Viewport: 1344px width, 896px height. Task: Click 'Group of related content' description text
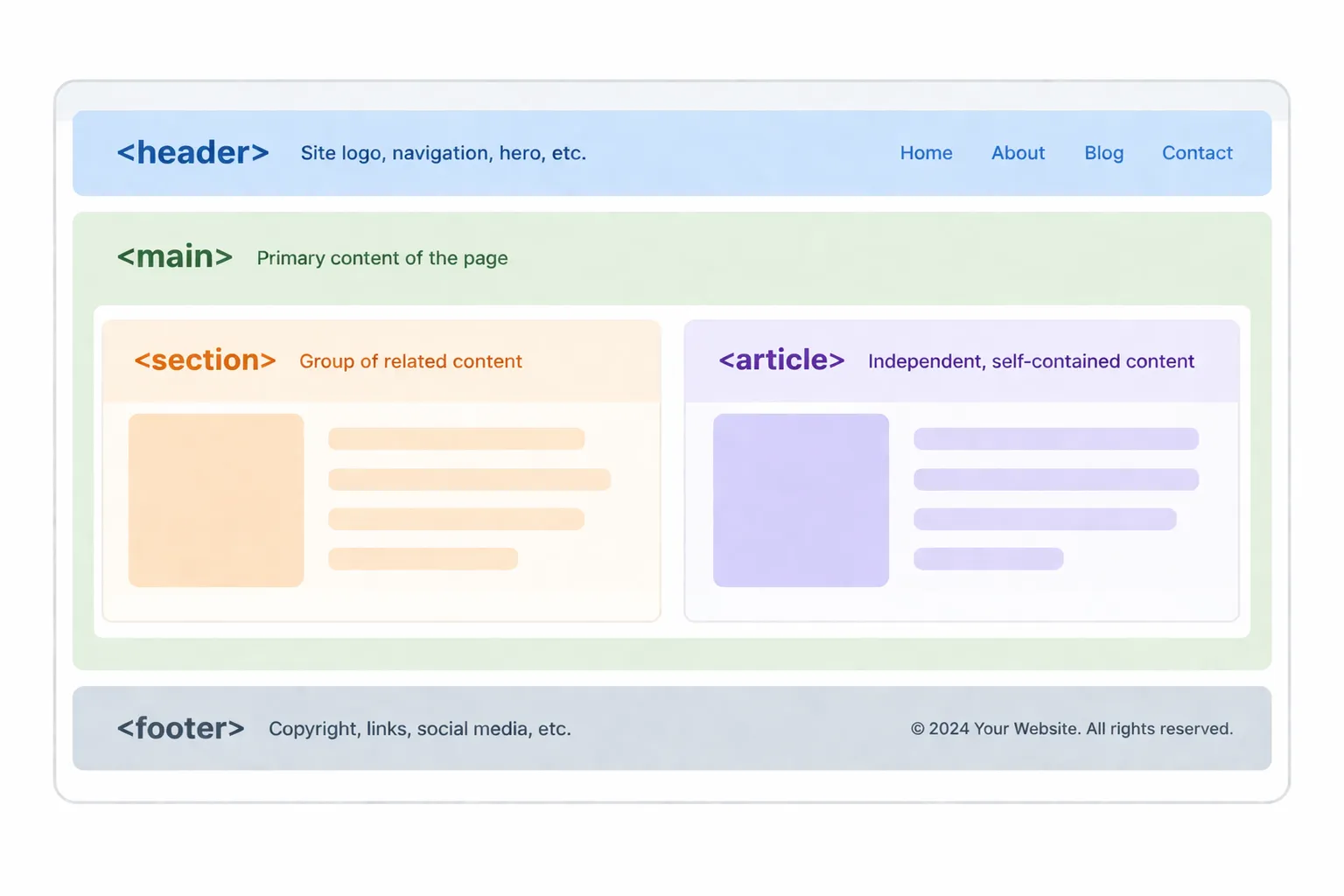click(x=410, y=360)
